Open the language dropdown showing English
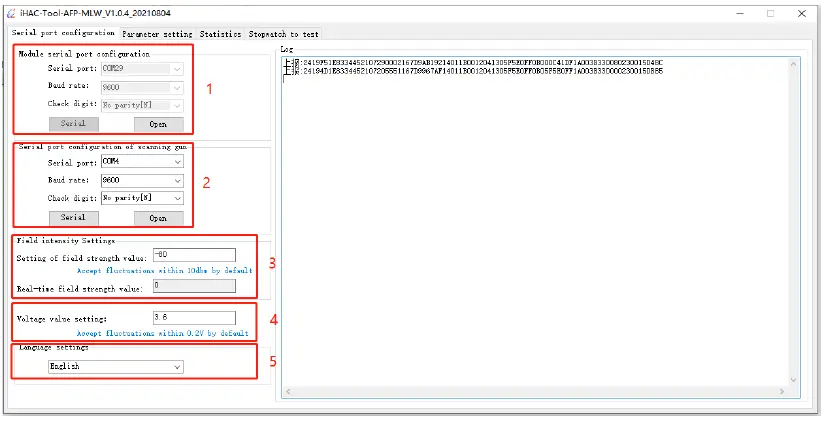Viewport: 823px width, 422px height. tap(115, 366)
